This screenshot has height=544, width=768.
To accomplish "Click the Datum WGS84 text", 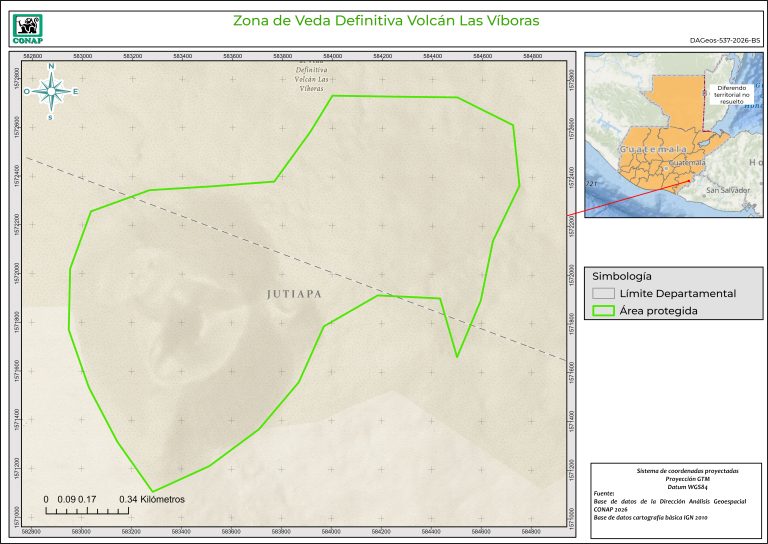I will tap(673, 486).
